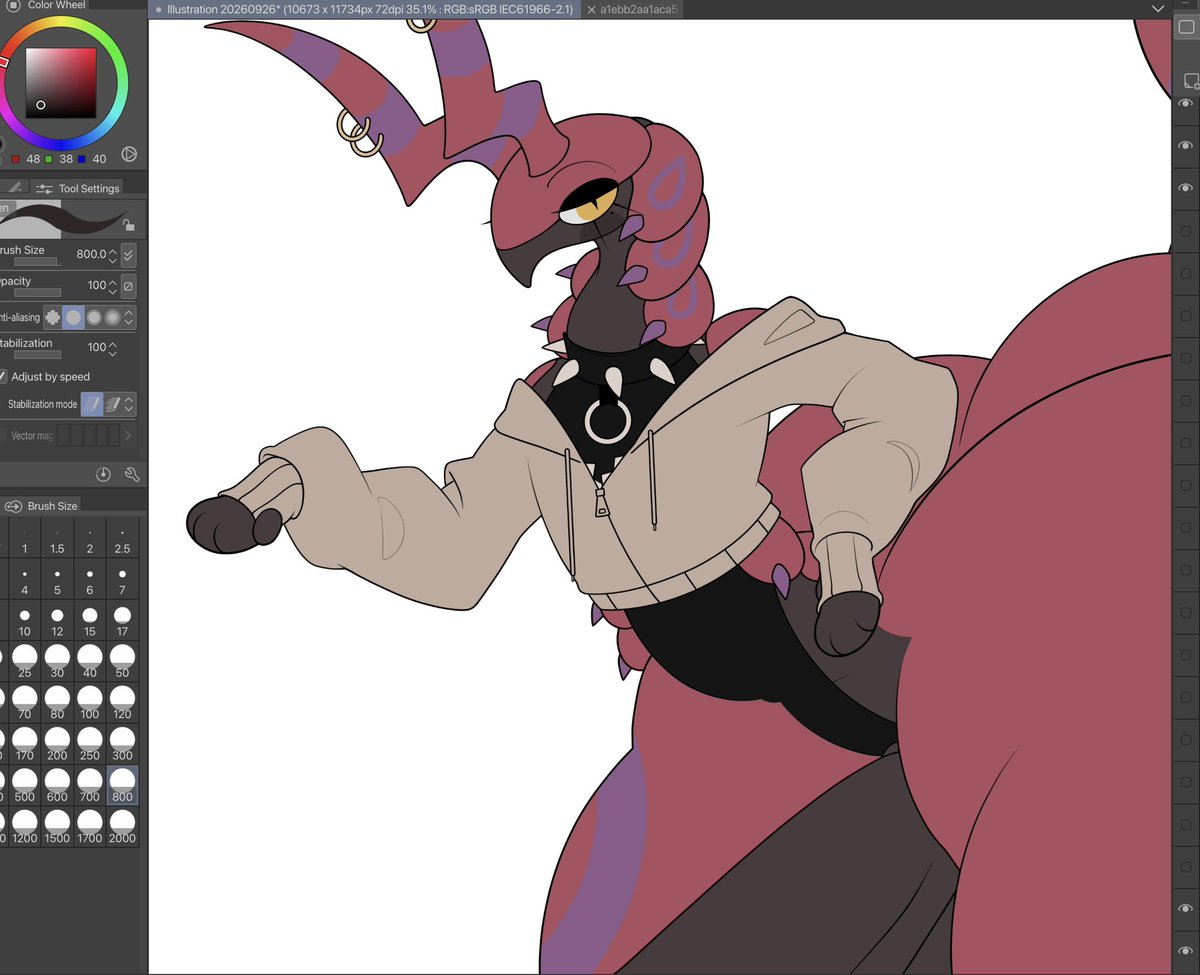Select brush size preset 600
Viewport: 1200px width, 975px height.
coord(57,787)
